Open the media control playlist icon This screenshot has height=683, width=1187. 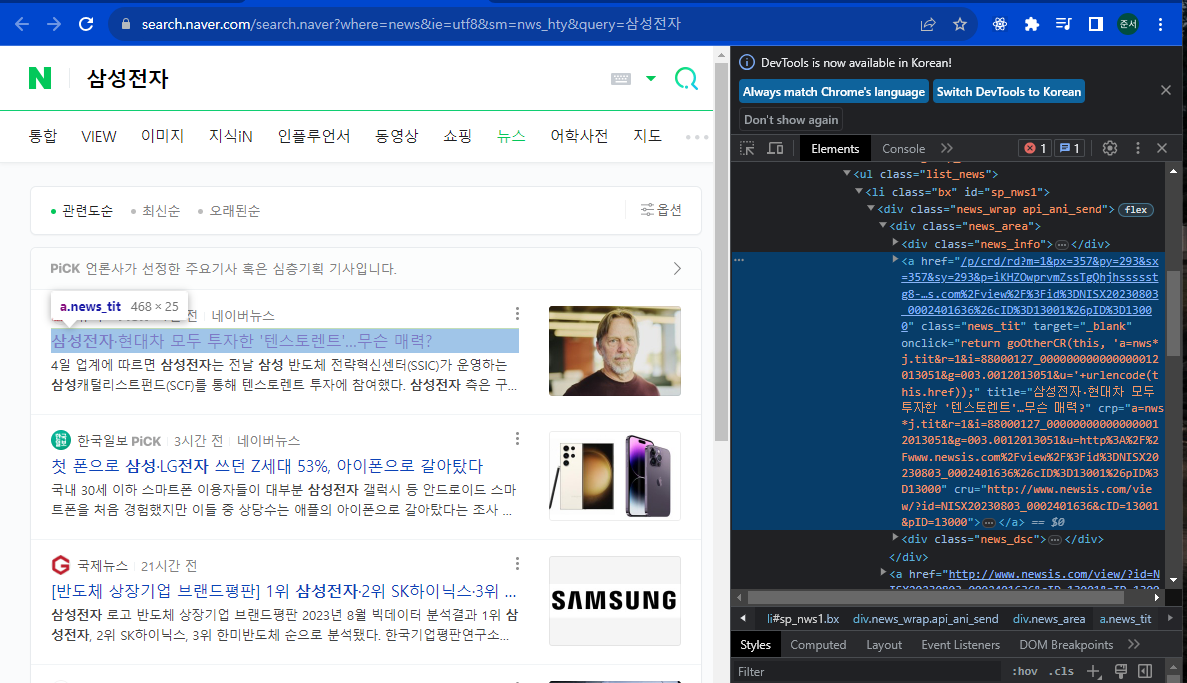point(1064,24)
